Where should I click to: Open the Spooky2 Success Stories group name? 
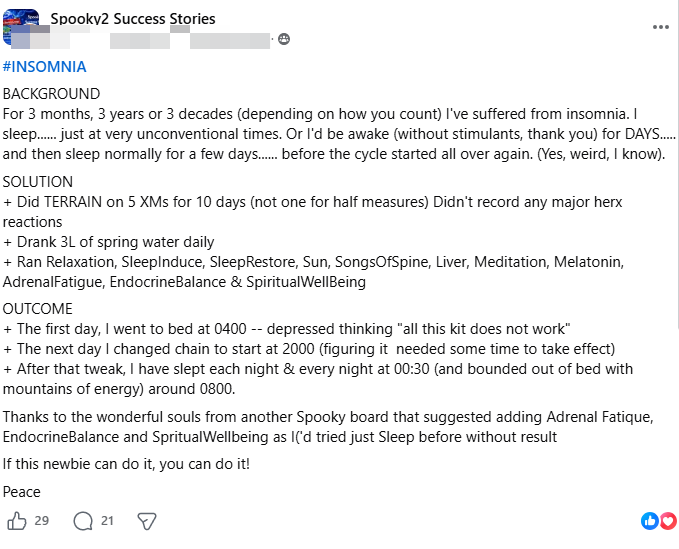pos(133,19)
